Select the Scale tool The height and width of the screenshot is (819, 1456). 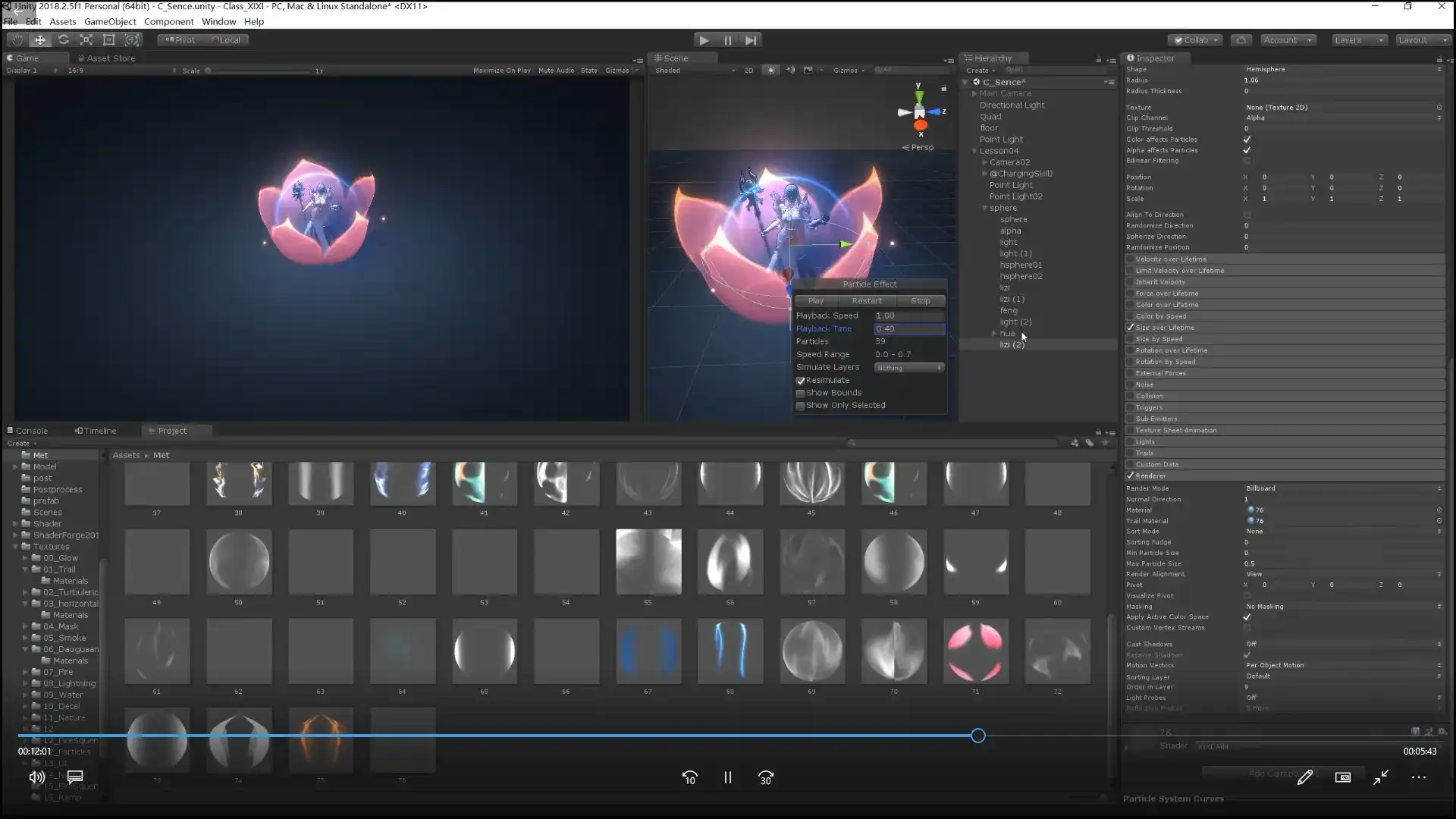point(86,40)
